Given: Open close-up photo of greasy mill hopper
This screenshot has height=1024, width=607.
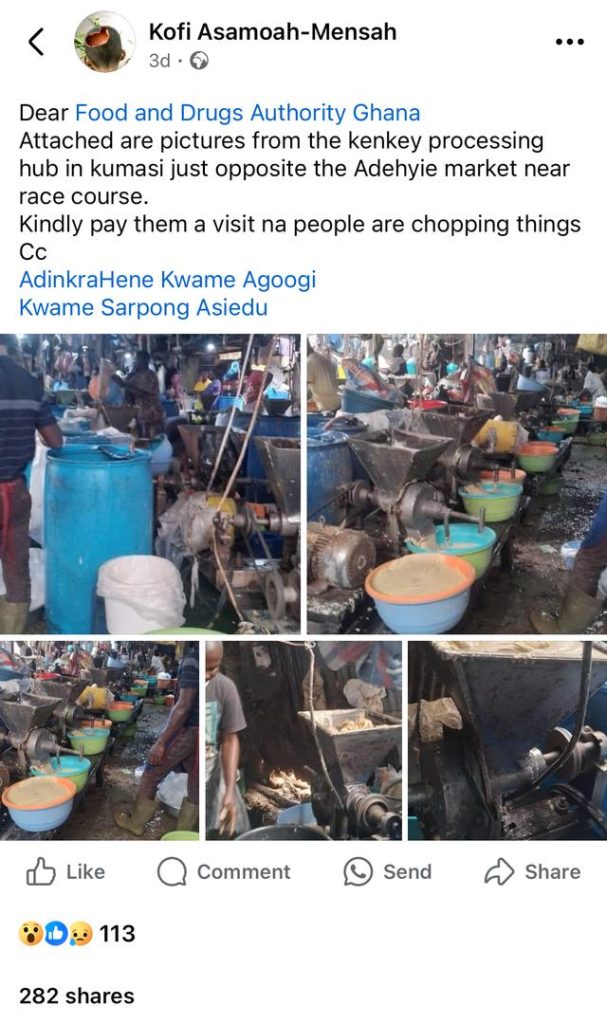Looking at the screenshot, I should [x=507, y=741].
